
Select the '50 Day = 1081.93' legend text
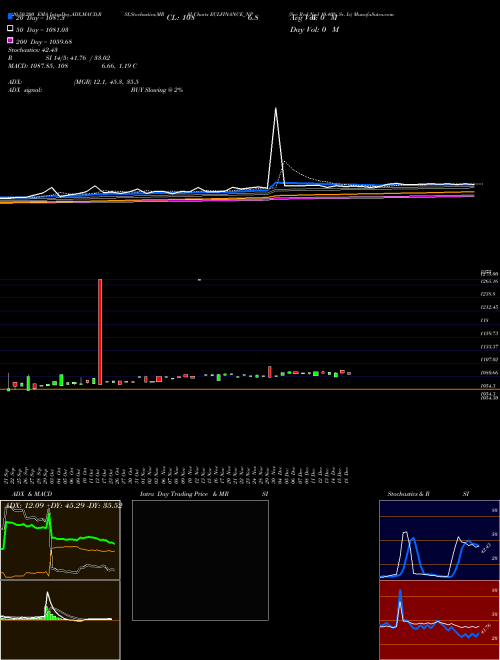[x=42, y=30]
